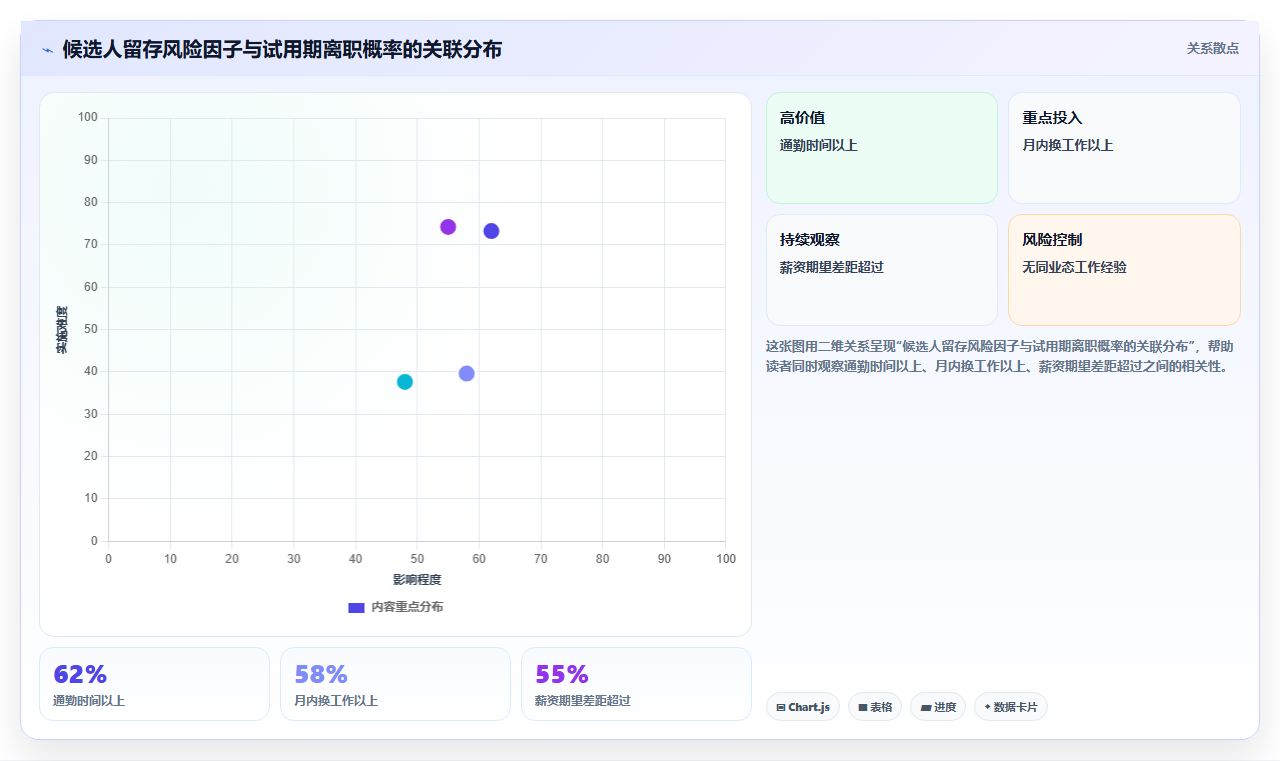Image resolution: width=1280 pixels, height=761 pixels.
Task: Open the 风险控制 quadrant card
Action: [1124, 270]
